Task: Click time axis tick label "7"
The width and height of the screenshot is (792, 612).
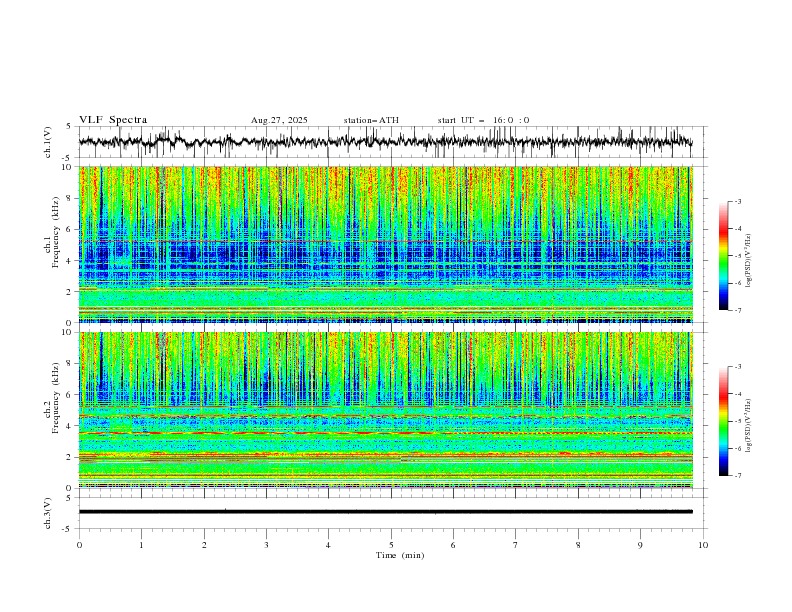Action: [x=516, y=545]
